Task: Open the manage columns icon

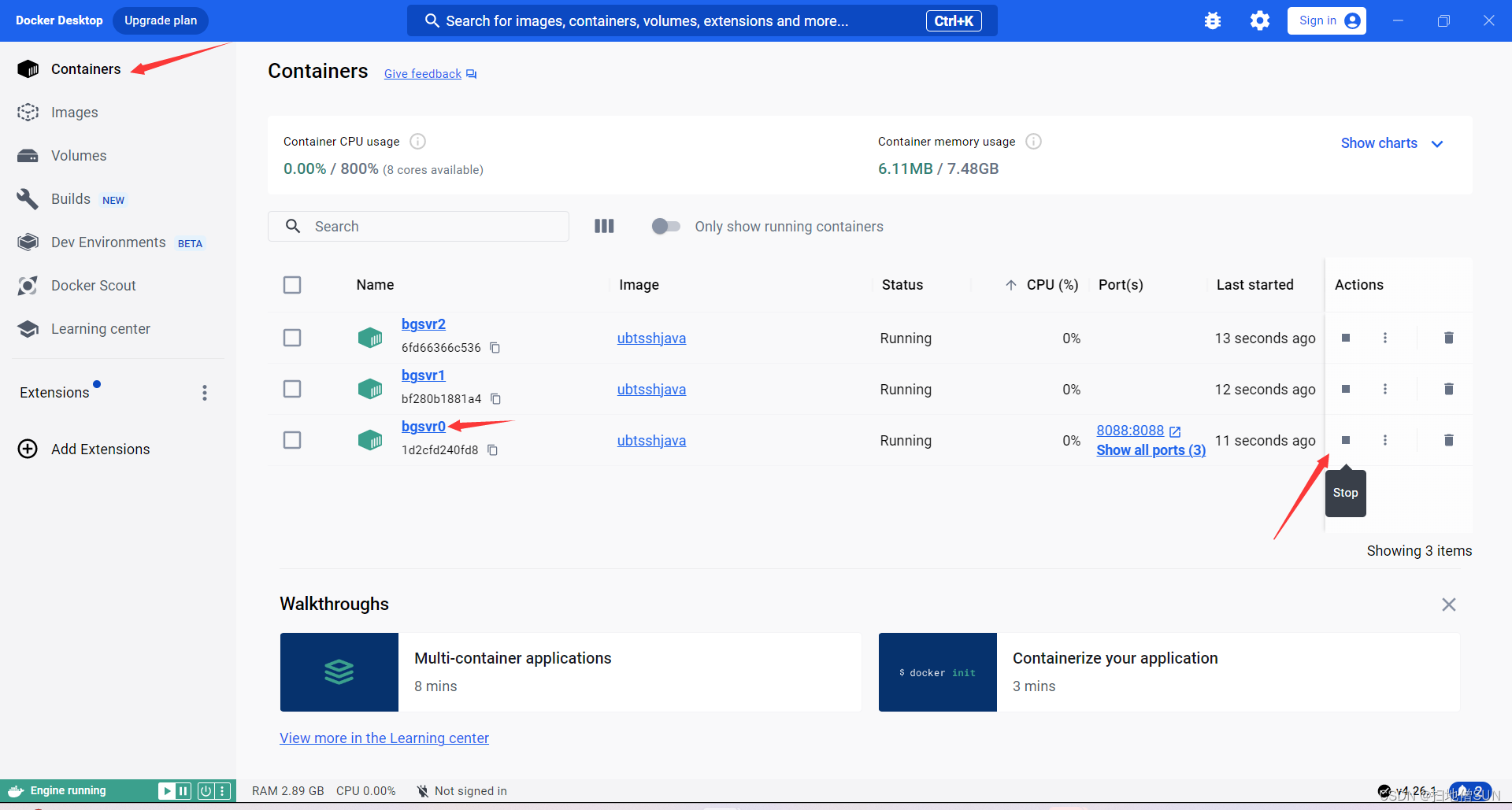Action: 604,226
